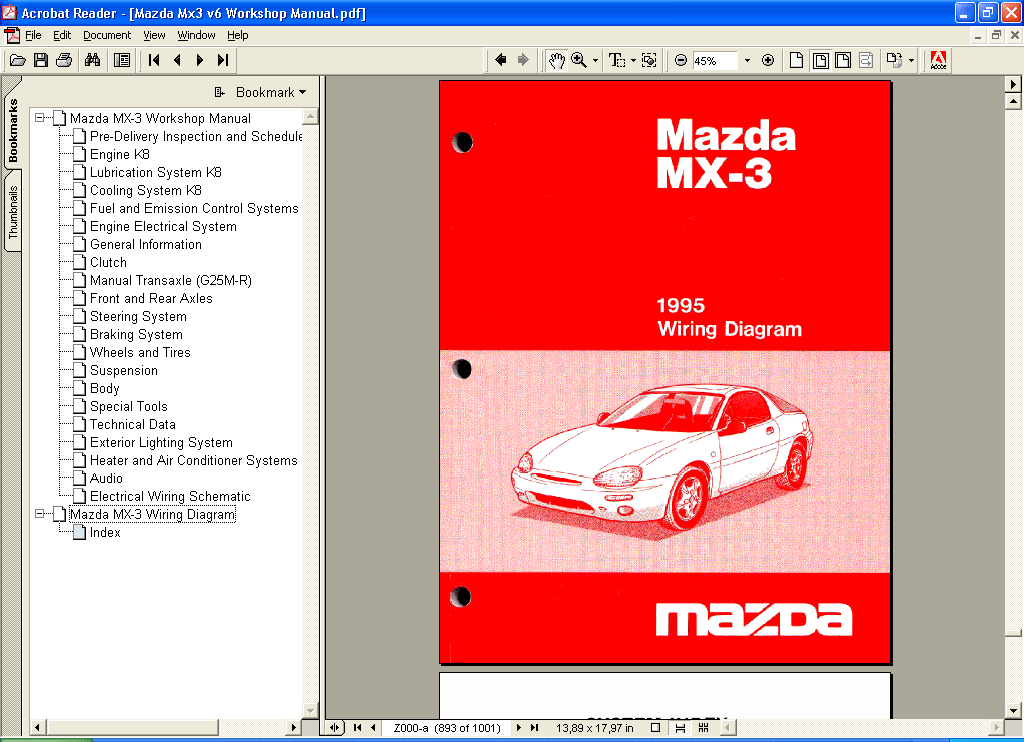
Task: Select Continuous Facing layout in status bar
Action: (x=703, y=728)
